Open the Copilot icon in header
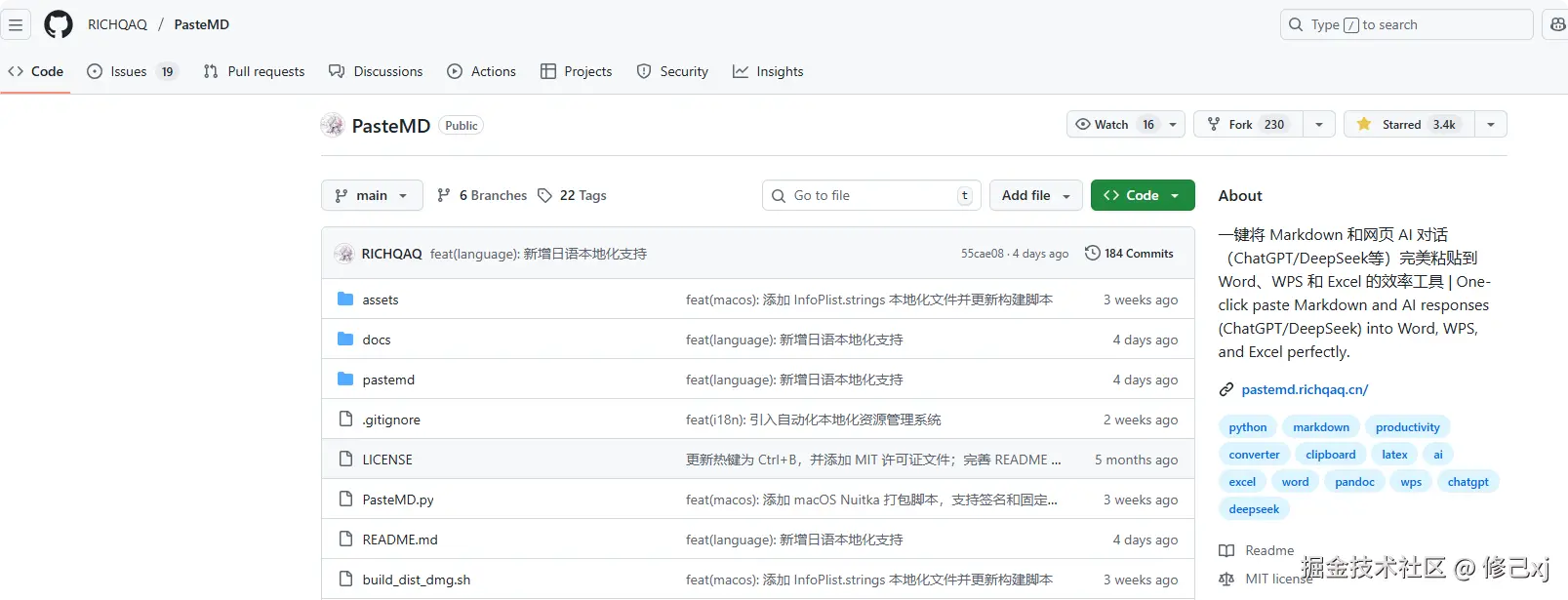 (1557, 24)
